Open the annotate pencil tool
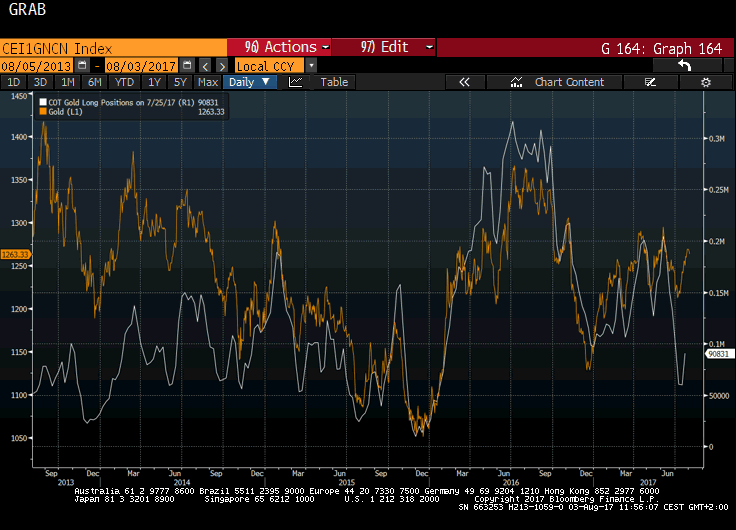Viewport: 736px width, 530px height. click(x=650, y=82)
